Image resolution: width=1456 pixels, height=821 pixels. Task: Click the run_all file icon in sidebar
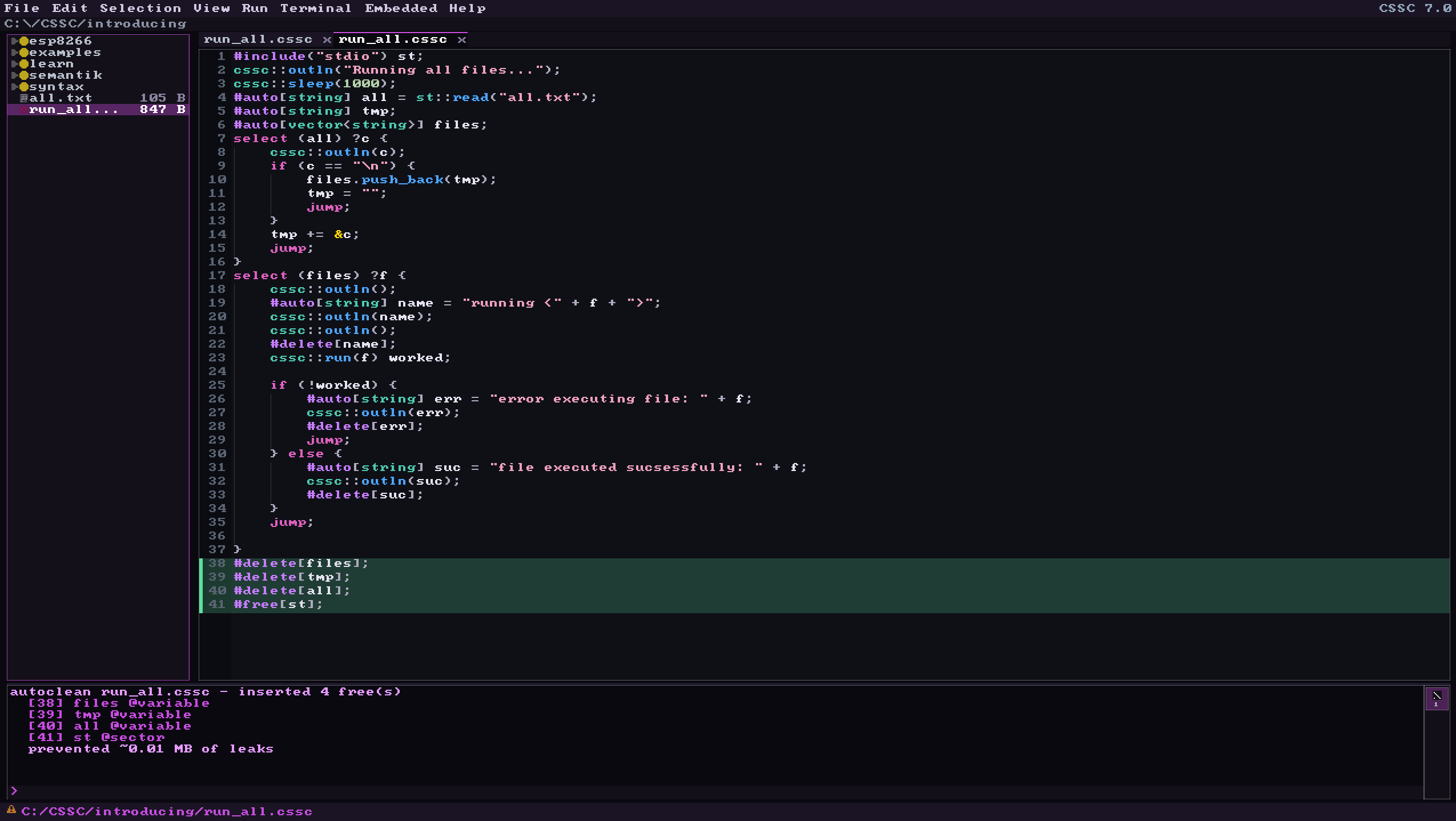tap(24, 109)
